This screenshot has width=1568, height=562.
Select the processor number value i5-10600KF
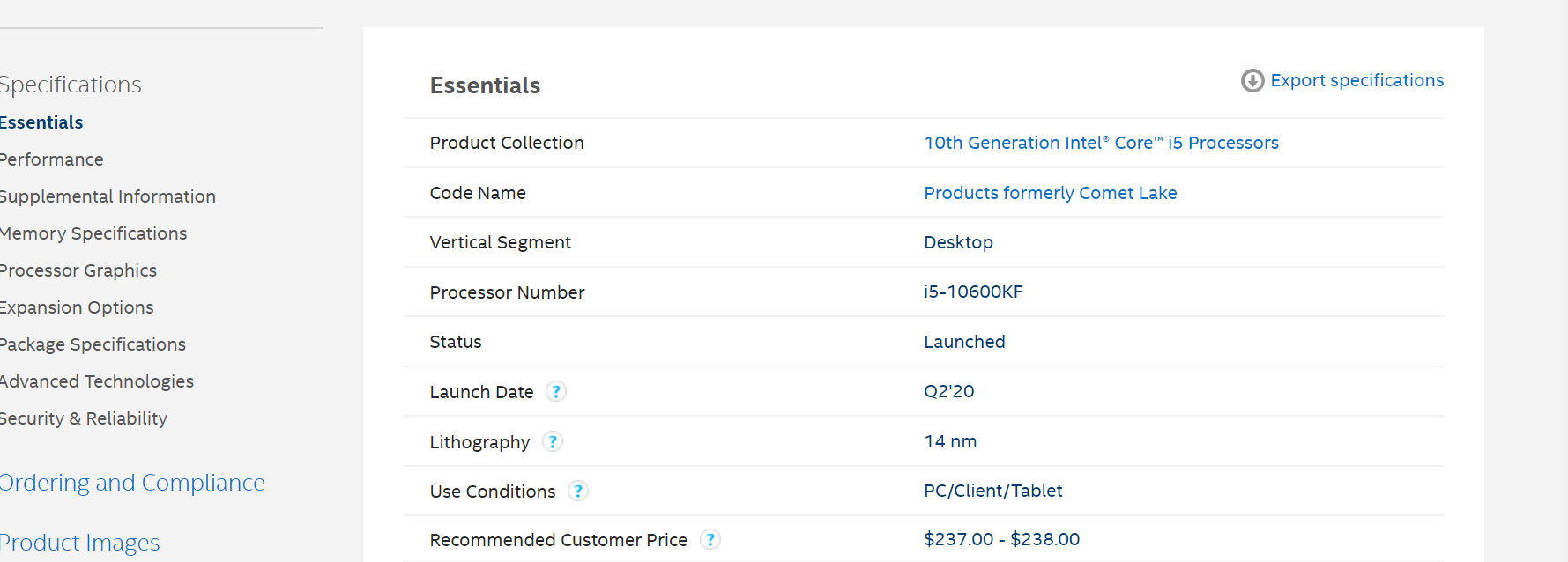click(973, 292)
